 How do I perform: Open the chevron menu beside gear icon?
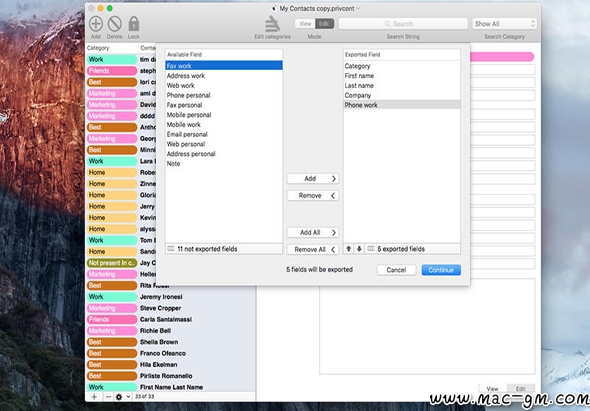click(x=128, y=397)
